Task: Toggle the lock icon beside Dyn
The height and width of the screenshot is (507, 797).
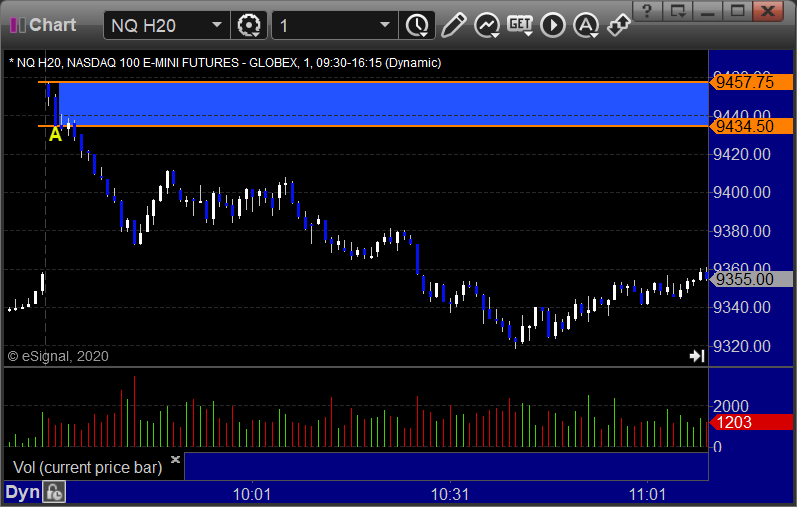Action: [54, 492]
